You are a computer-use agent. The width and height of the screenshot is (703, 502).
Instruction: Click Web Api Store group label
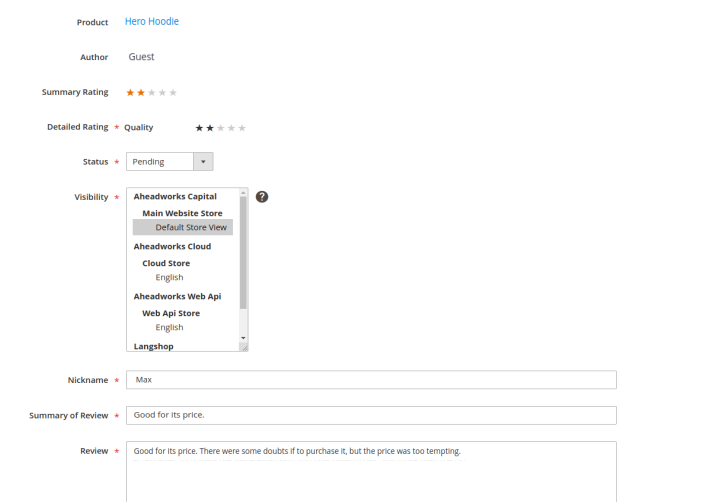click(x=171, y=313)
